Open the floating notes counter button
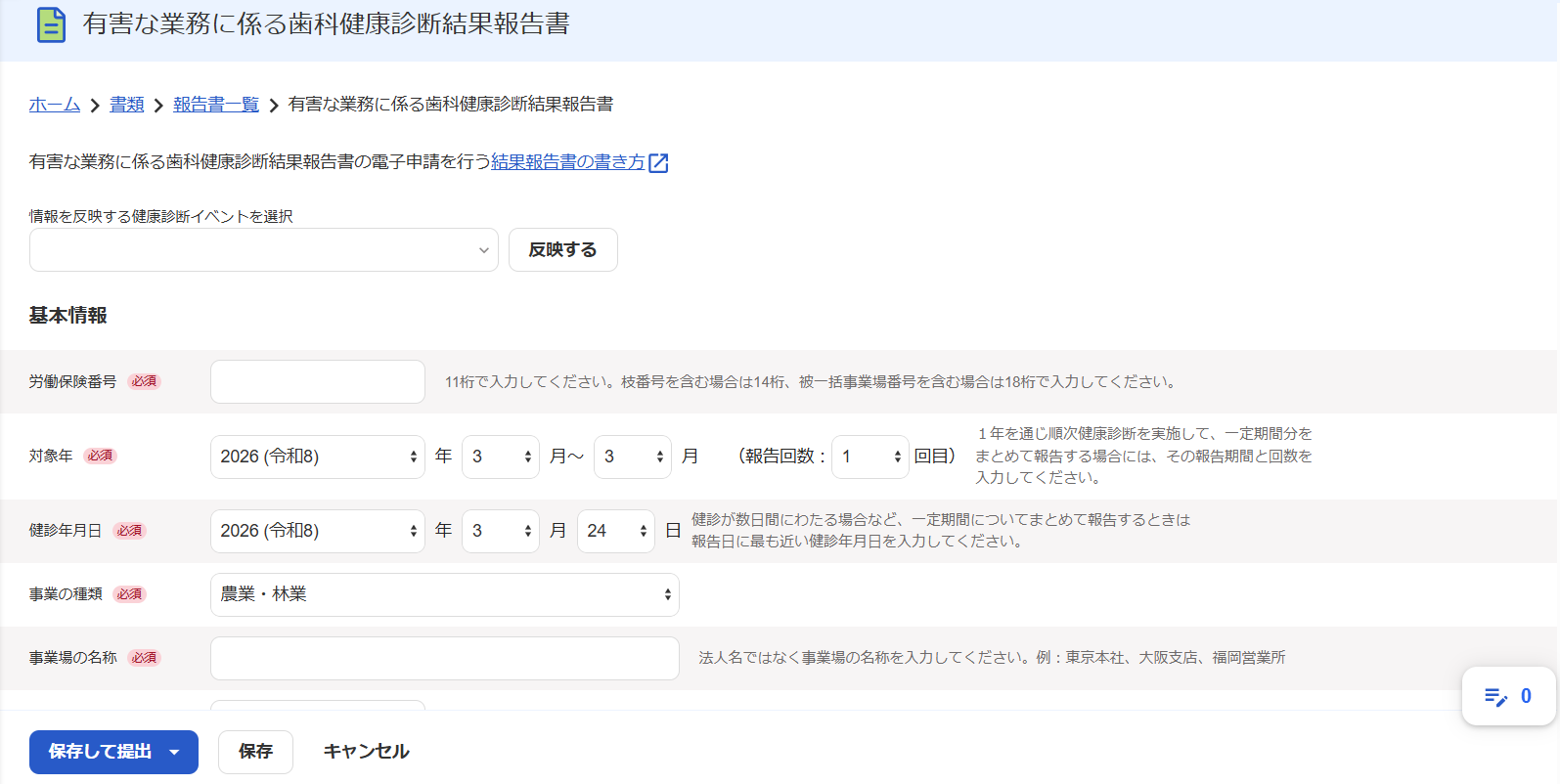 [x=1508, y=696]
